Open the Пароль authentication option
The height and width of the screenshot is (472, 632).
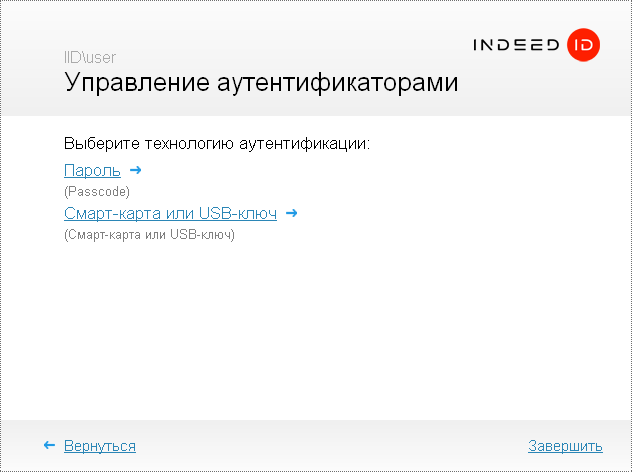click(92, 171)
